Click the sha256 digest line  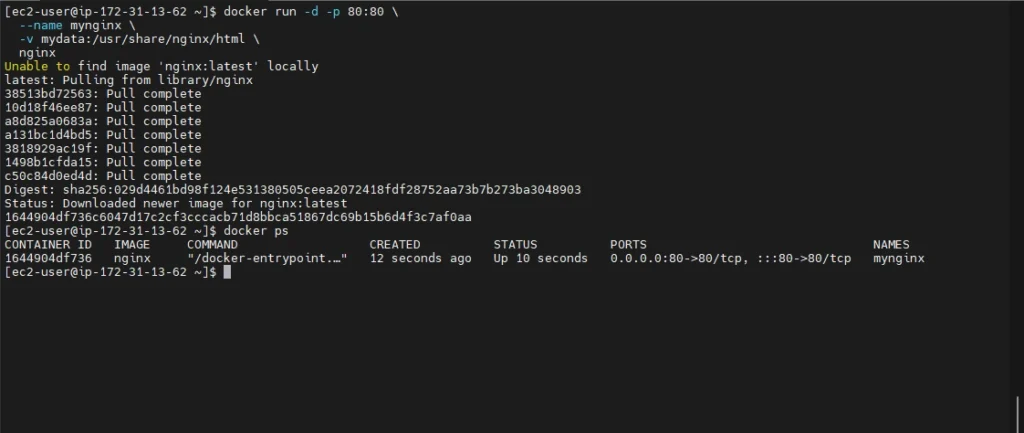(x=292, y=189)
